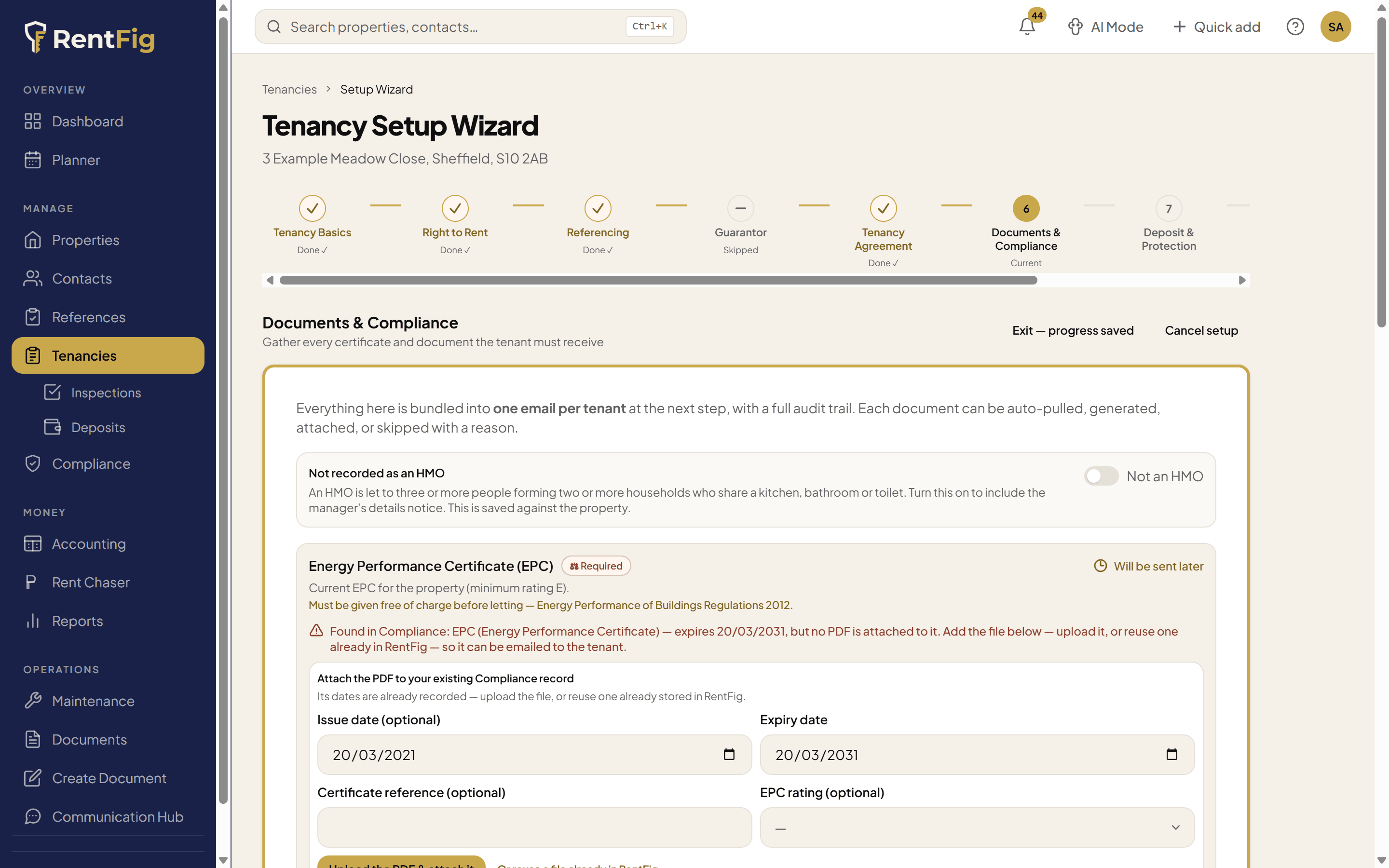Click the Create Document pencil icon
This screenshot has width=1389, height=868.
pos(33,778)
